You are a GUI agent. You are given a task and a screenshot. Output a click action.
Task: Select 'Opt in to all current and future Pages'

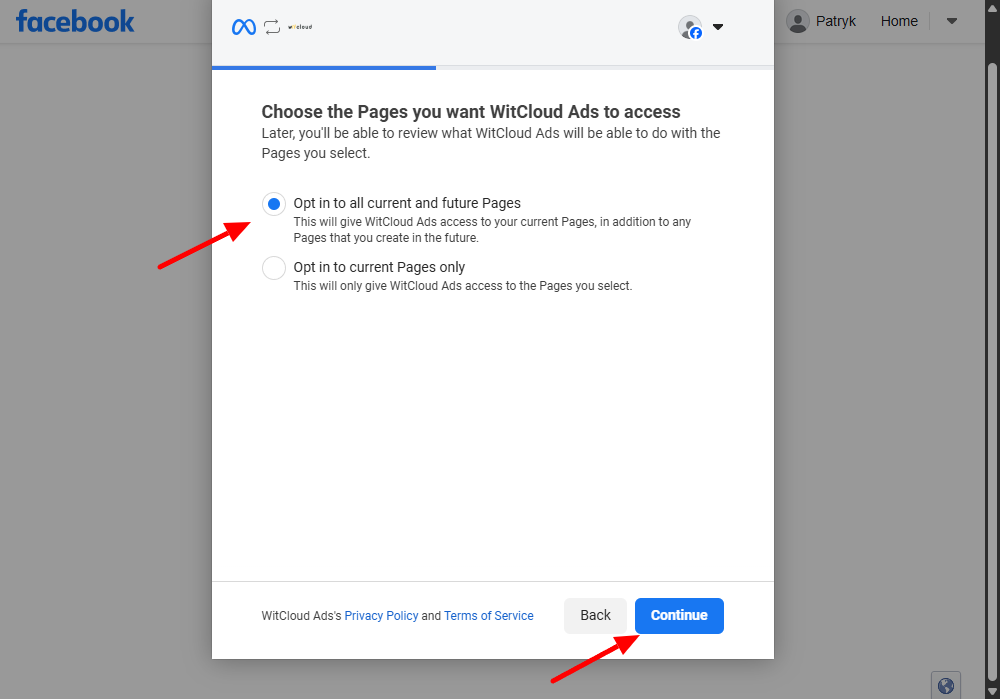coord(274,204)
